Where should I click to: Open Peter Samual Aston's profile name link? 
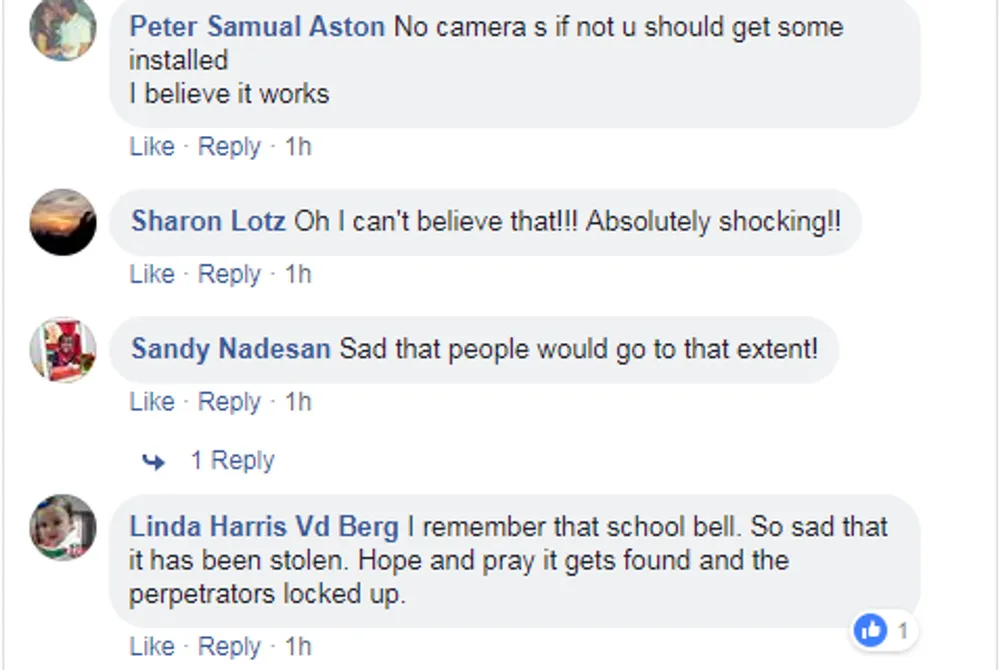257,27
